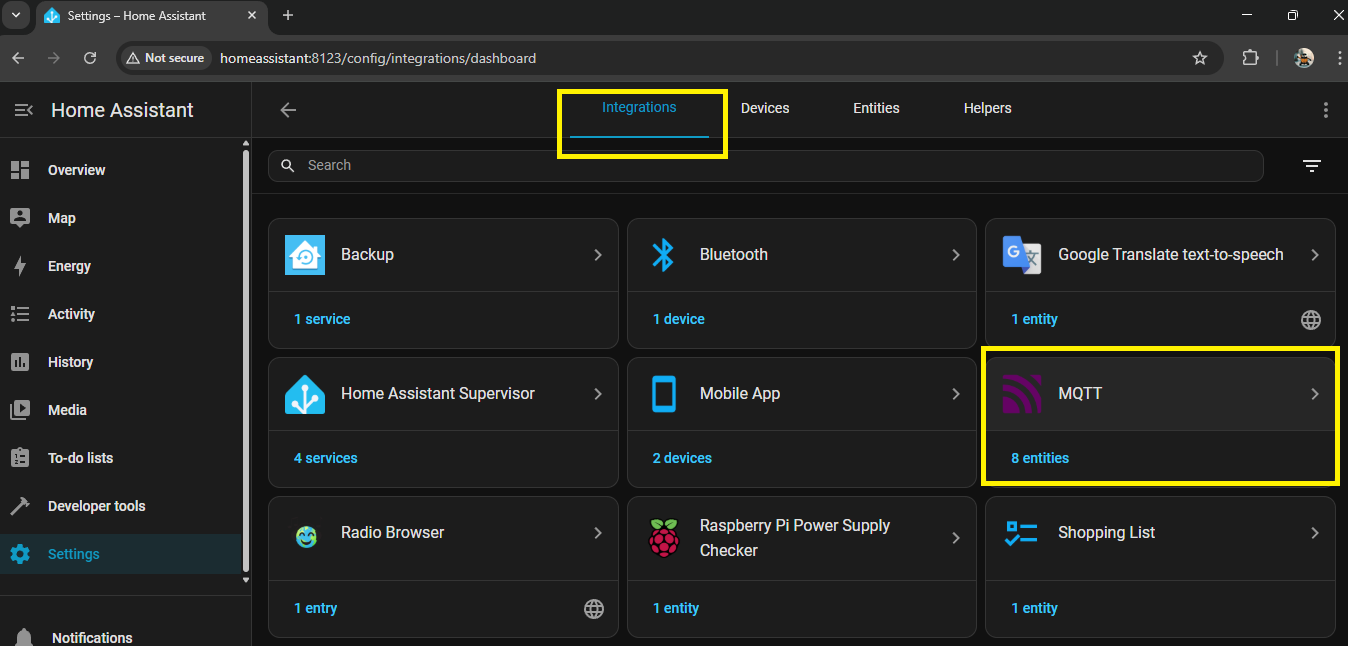The image size is (1348, 646).
Task: Switch to the Helpers tab
Action: tap(987, 108)
